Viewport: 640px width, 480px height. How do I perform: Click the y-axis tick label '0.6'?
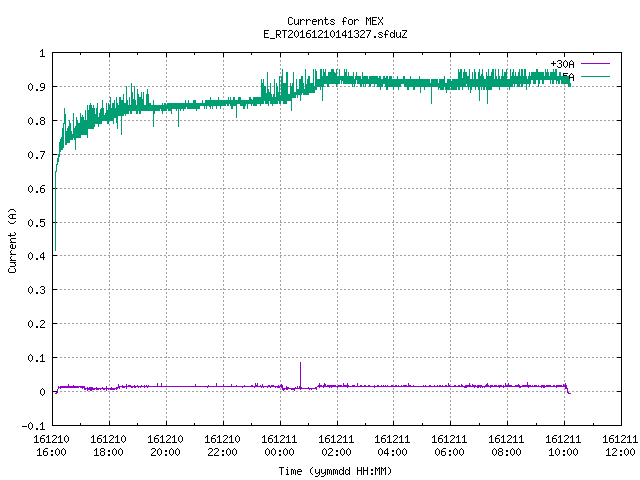click(36, 189)
